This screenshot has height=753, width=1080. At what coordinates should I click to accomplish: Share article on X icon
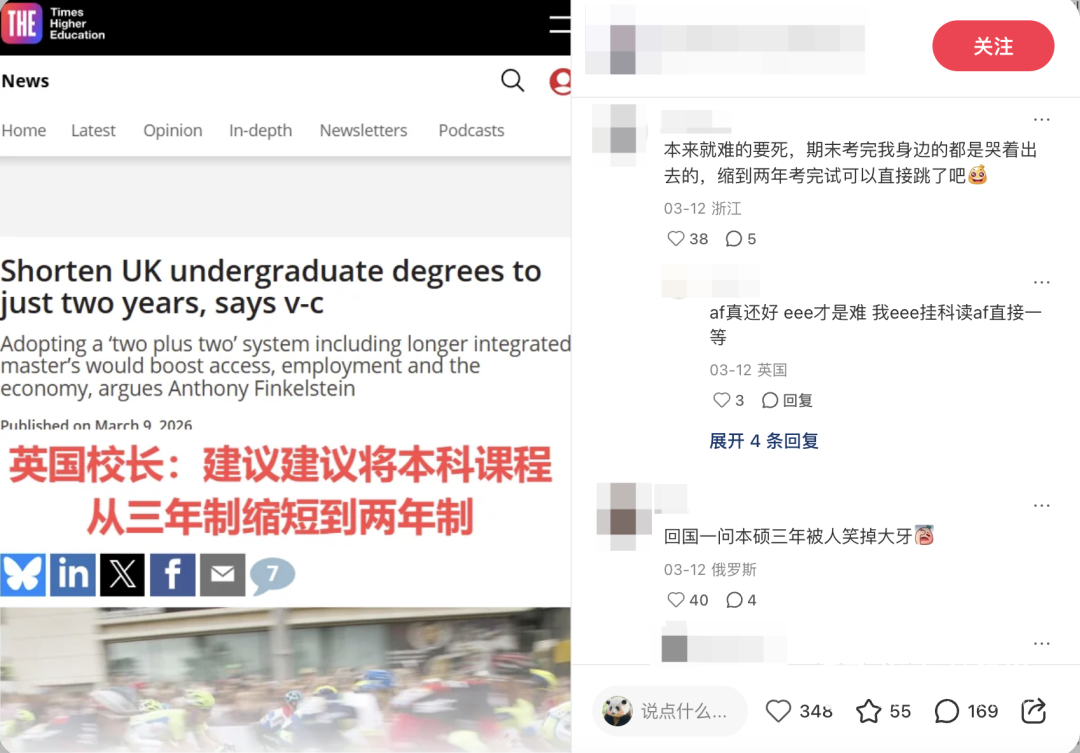[123, 575]
